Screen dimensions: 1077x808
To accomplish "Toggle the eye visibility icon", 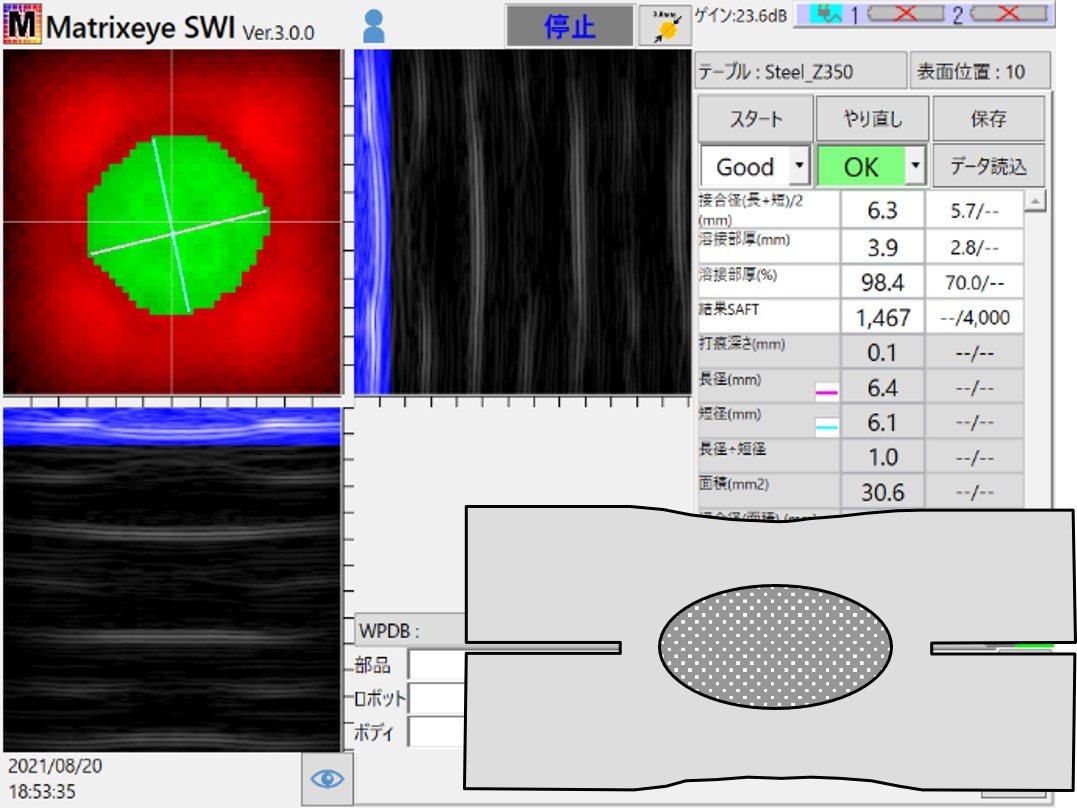I will pyautogui.click(x=328, y=777).
